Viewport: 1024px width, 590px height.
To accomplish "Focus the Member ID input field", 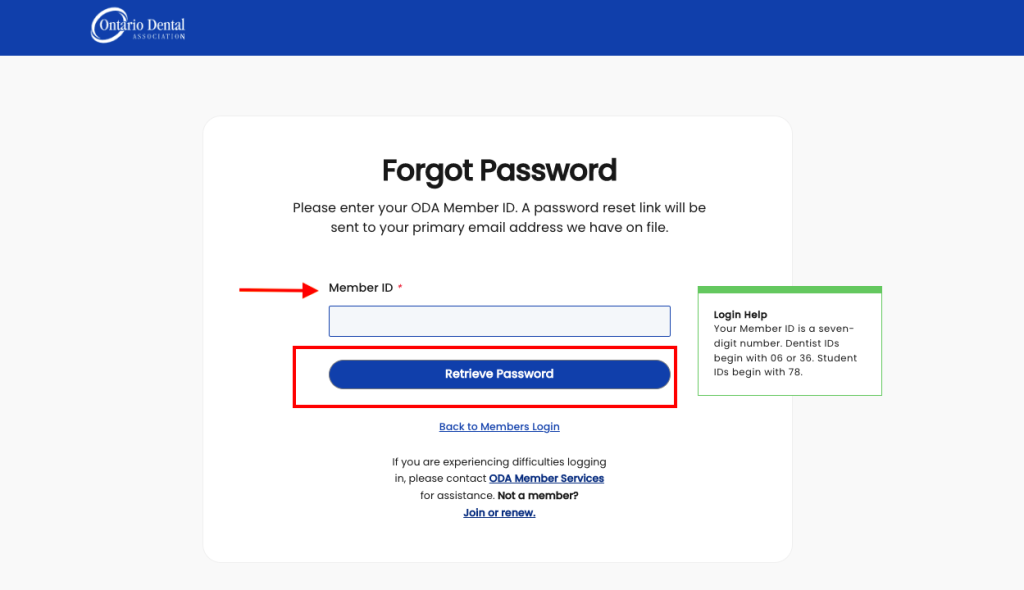I will [499, 321].
